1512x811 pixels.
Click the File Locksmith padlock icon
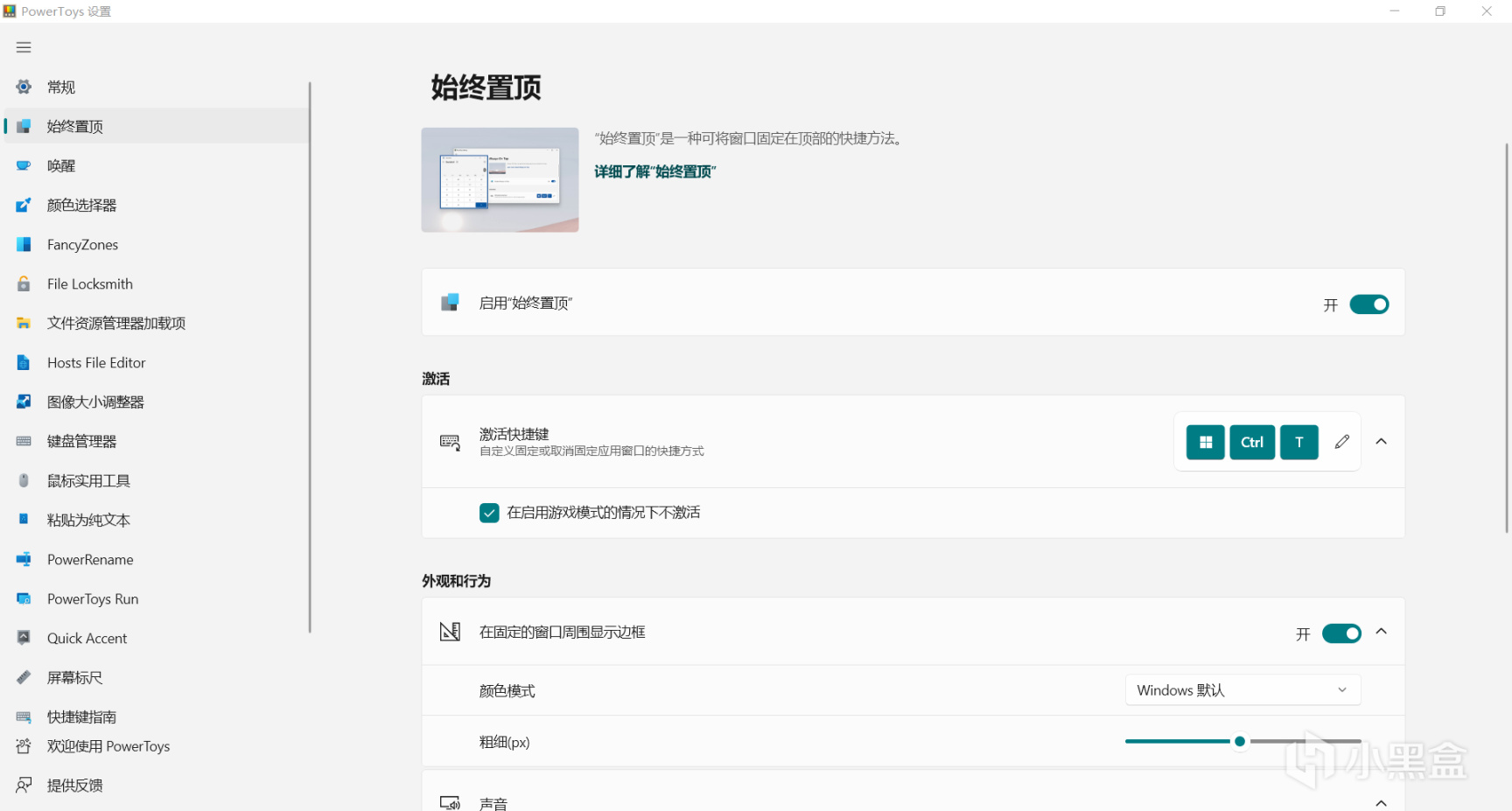tap(24, 283)
